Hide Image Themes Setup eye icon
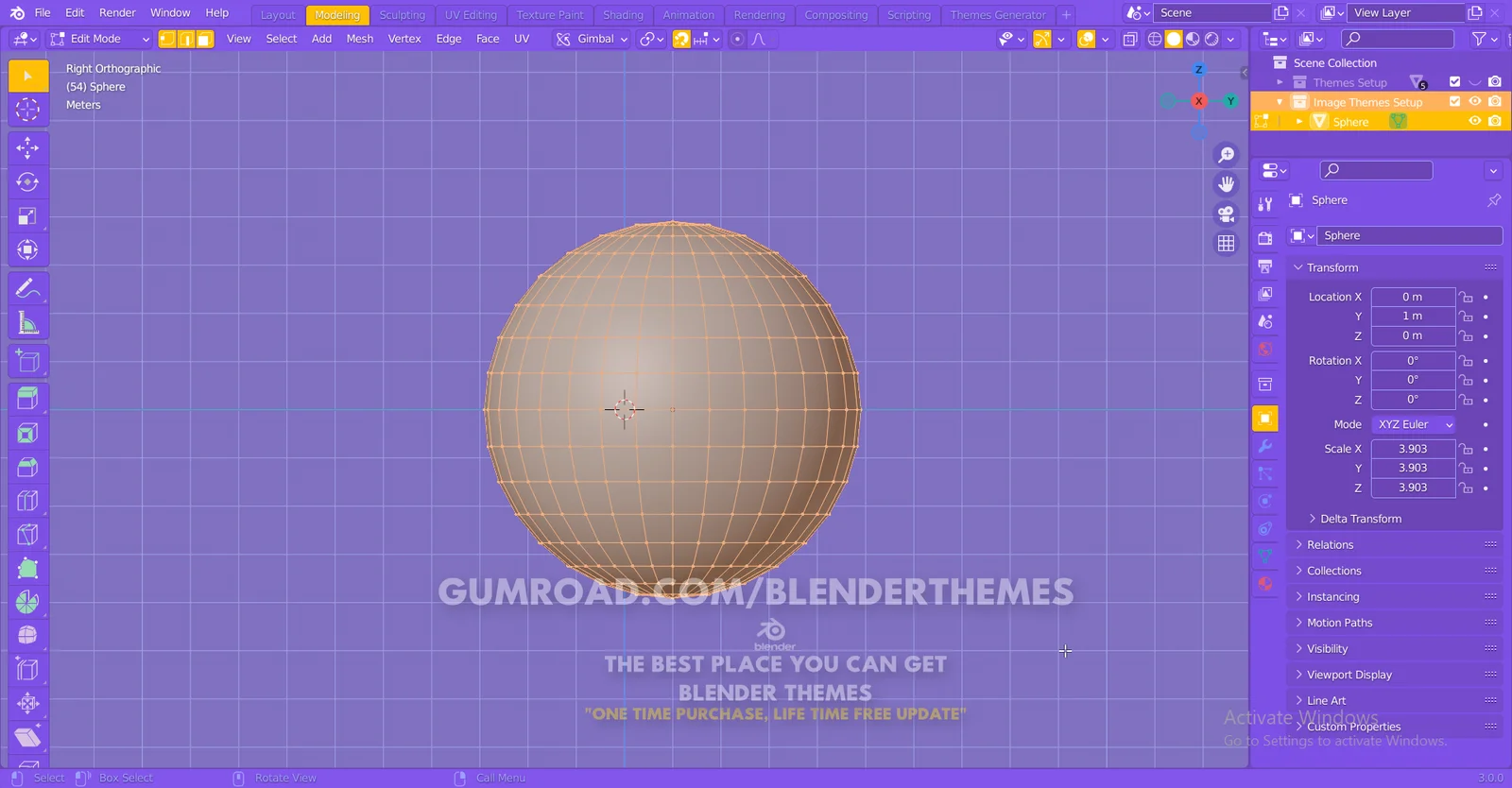Screen dimensions: 1512x788 [1475, 101]
